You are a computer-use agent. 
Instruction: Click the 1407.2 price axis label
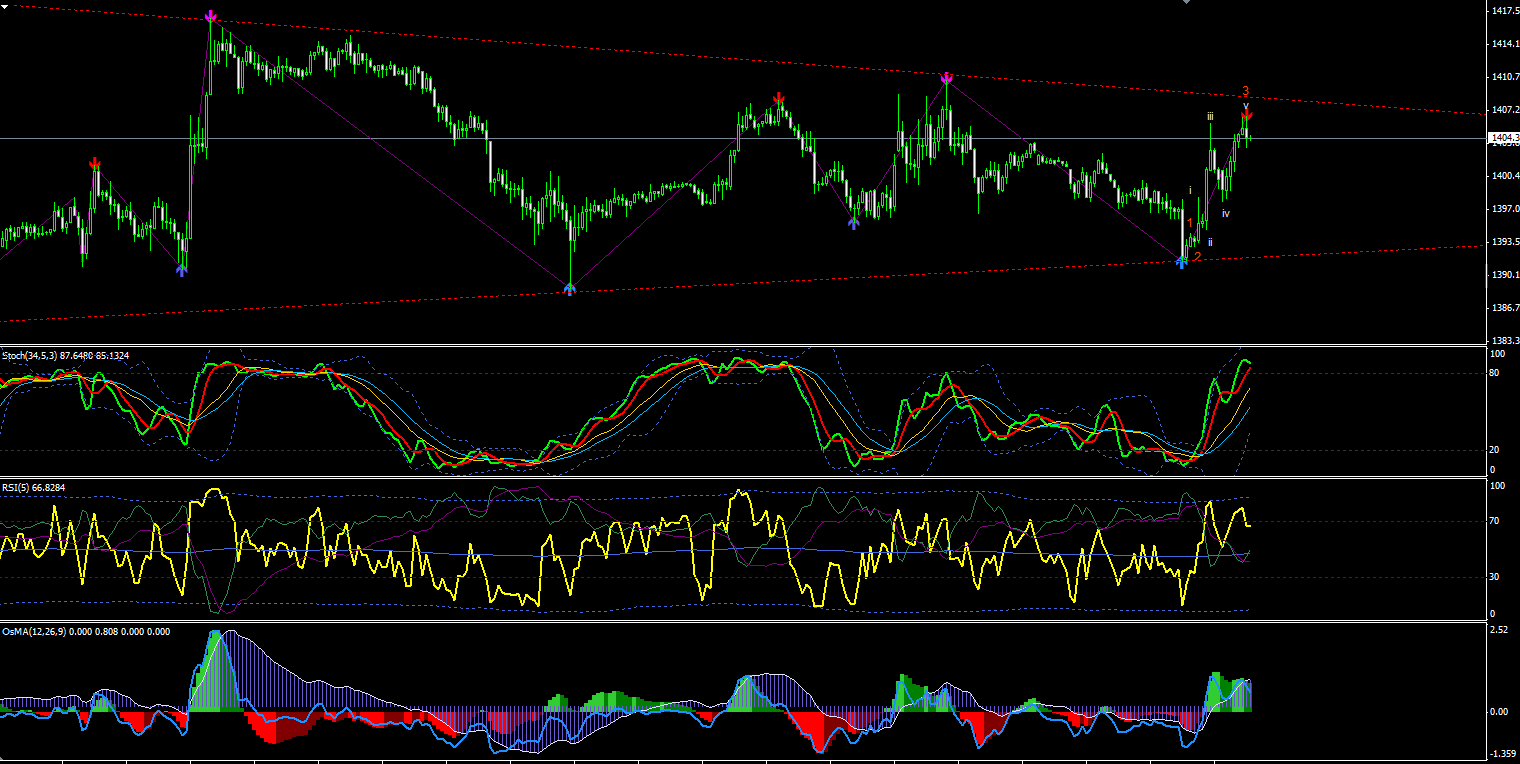1505,110
